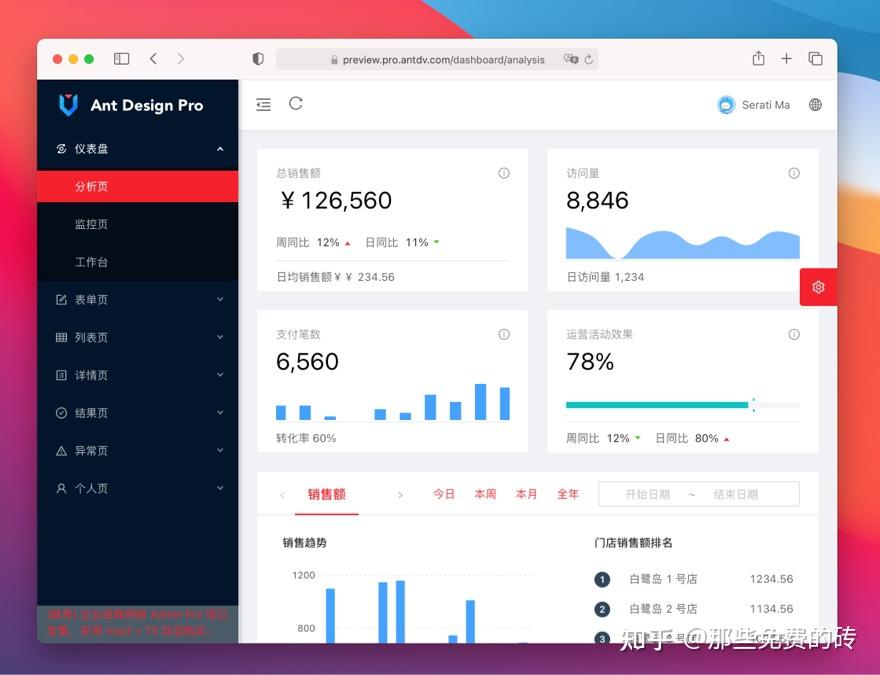The width and height of the screenshot is (880, 675).
Task: Open the language globe icon
Action: (x=815, y=104)
